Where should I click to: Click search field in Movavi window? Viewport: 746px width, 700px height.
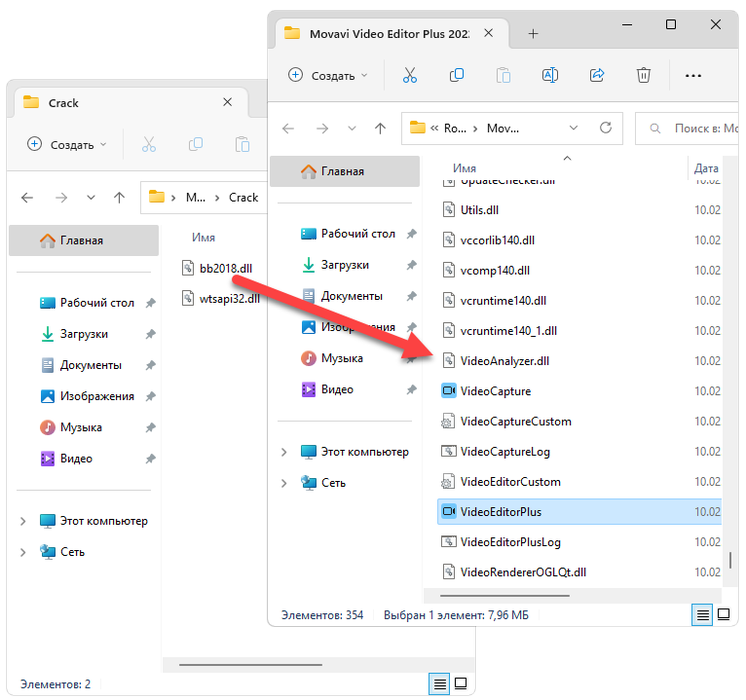click(x=687, y=128)
